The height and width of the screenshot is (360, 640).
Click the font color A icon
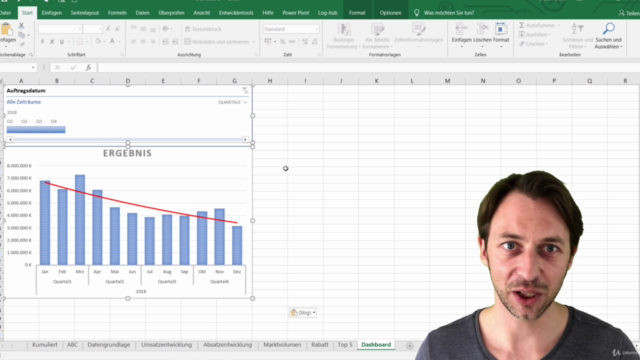click(112, 42)
